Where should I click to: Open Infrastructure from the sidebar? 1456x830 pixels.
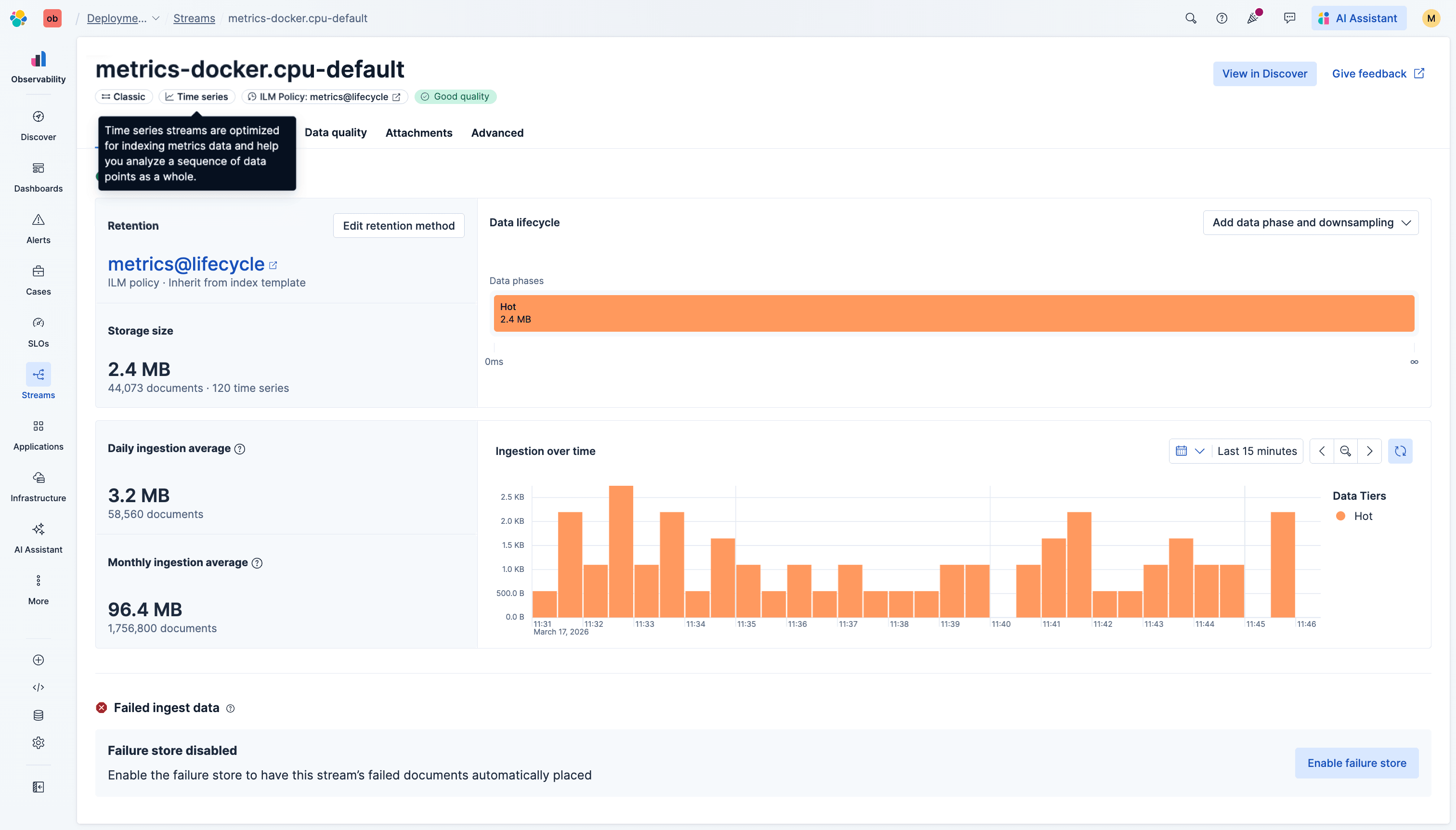(38, 482)
